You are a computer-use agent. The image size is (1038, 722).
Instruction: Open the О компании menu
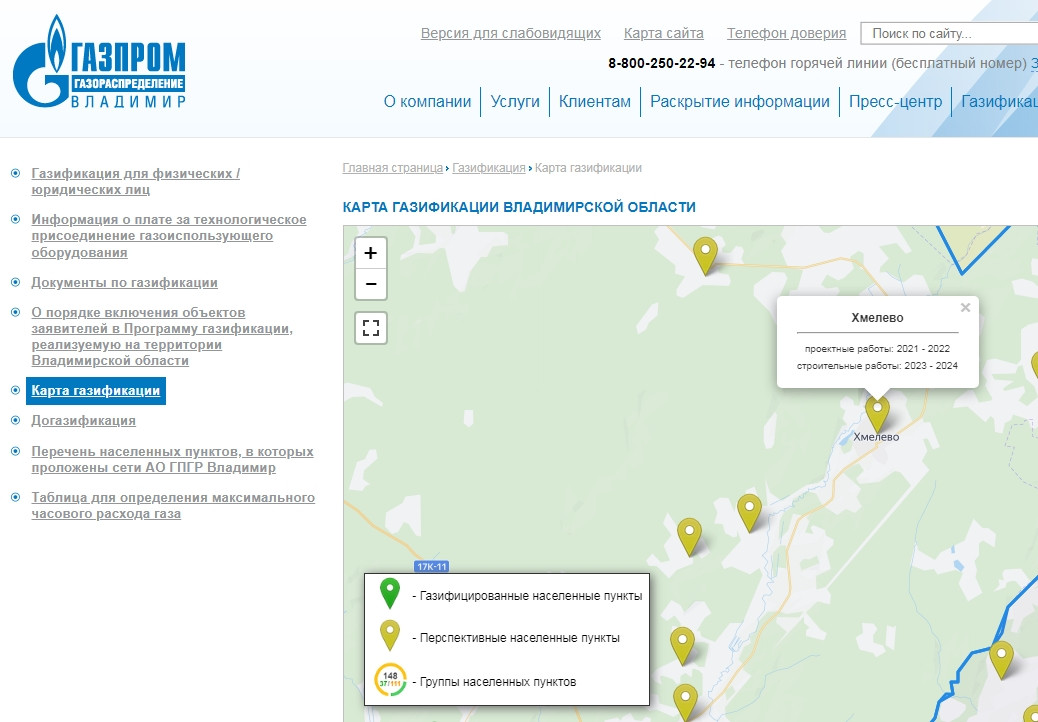point(427,101)
